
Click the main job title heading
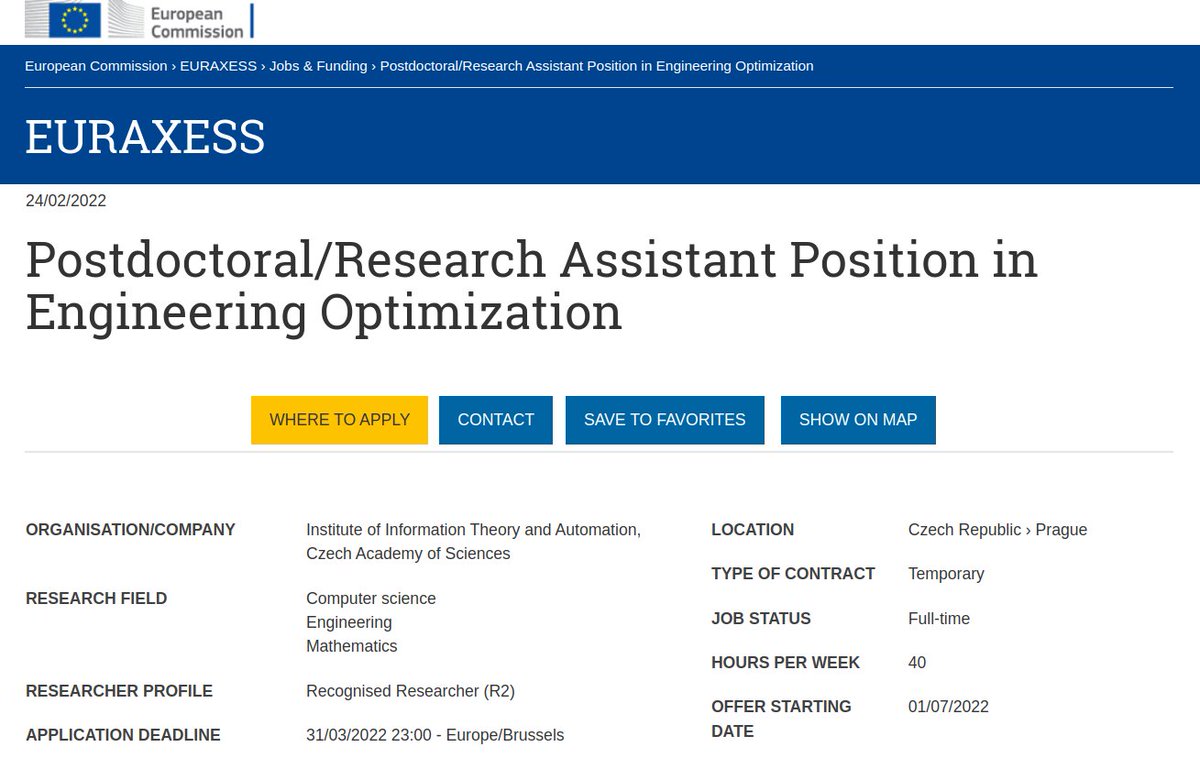click(x=531, y=286)
